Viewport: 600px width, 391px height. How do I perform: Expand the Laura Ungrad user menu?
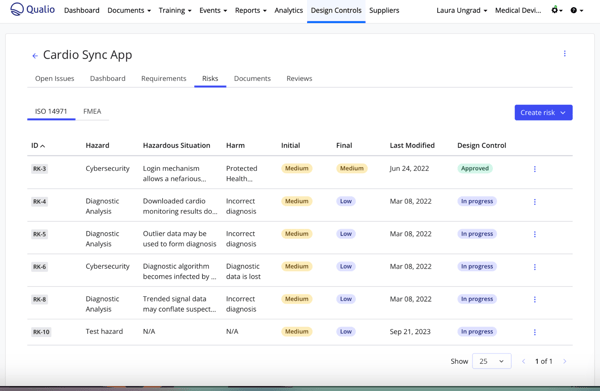click(461, 10)
